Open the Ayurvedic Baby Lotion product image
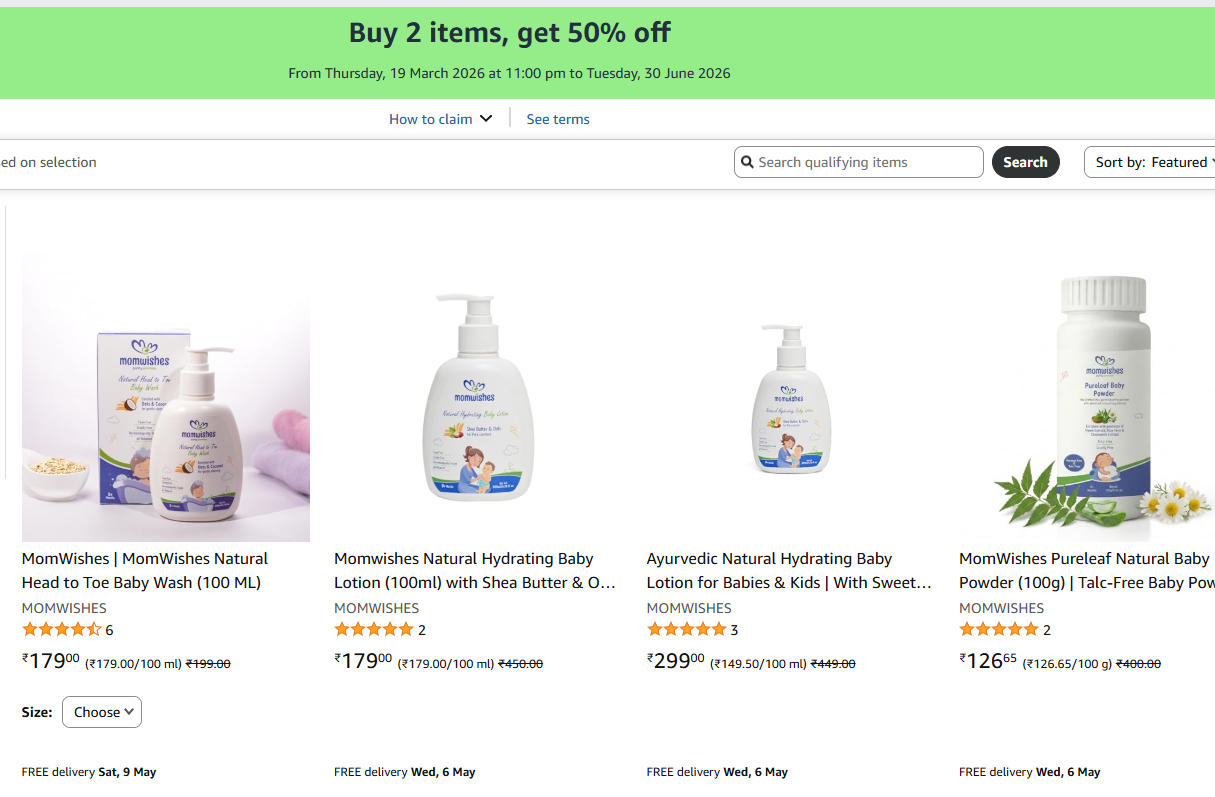Image resolution: width=1215 pixels, height=797 pixels. [791, 398]
